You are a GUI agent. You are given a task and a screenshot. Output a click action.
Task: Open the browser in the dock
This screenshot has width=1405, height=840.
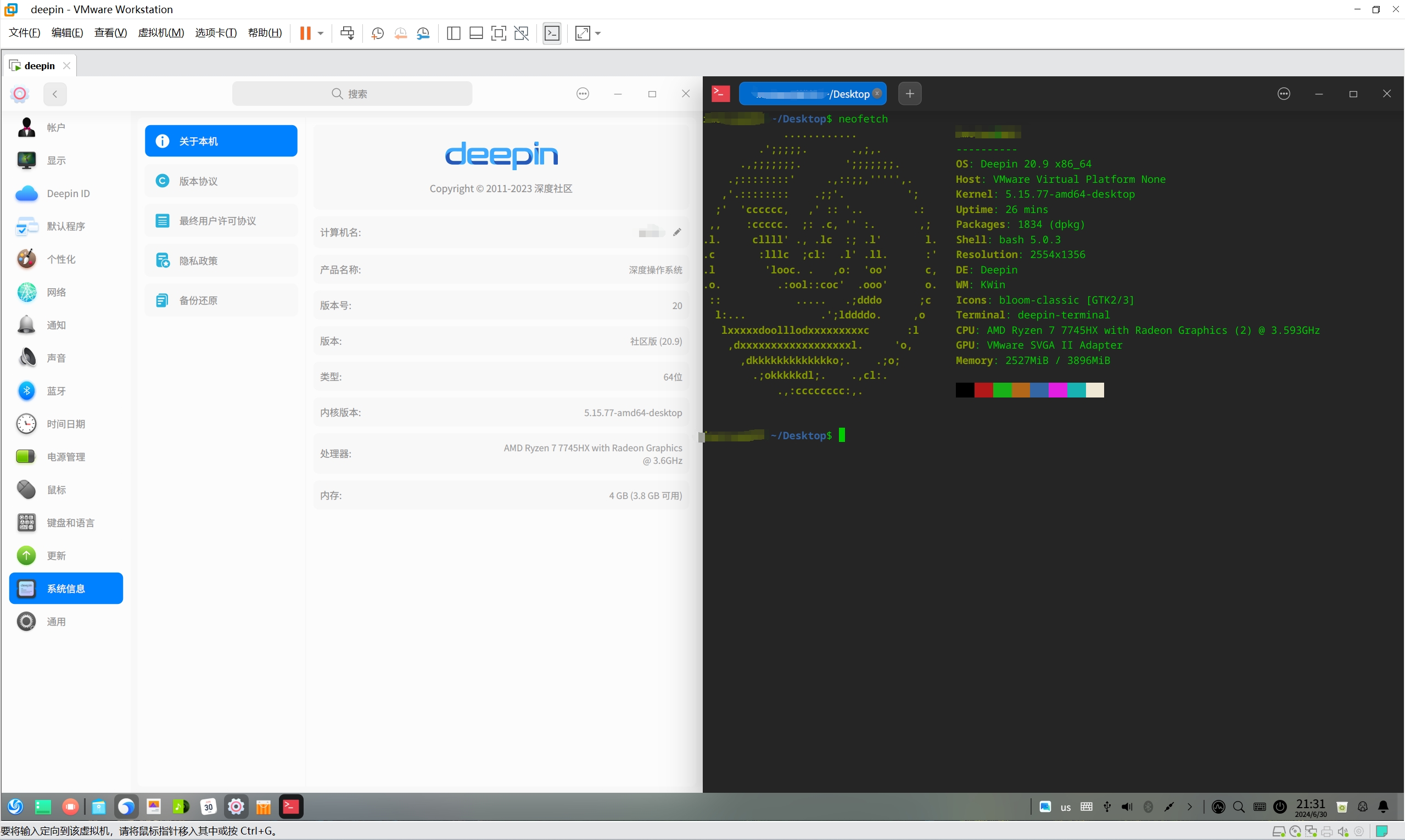[126, 807]
